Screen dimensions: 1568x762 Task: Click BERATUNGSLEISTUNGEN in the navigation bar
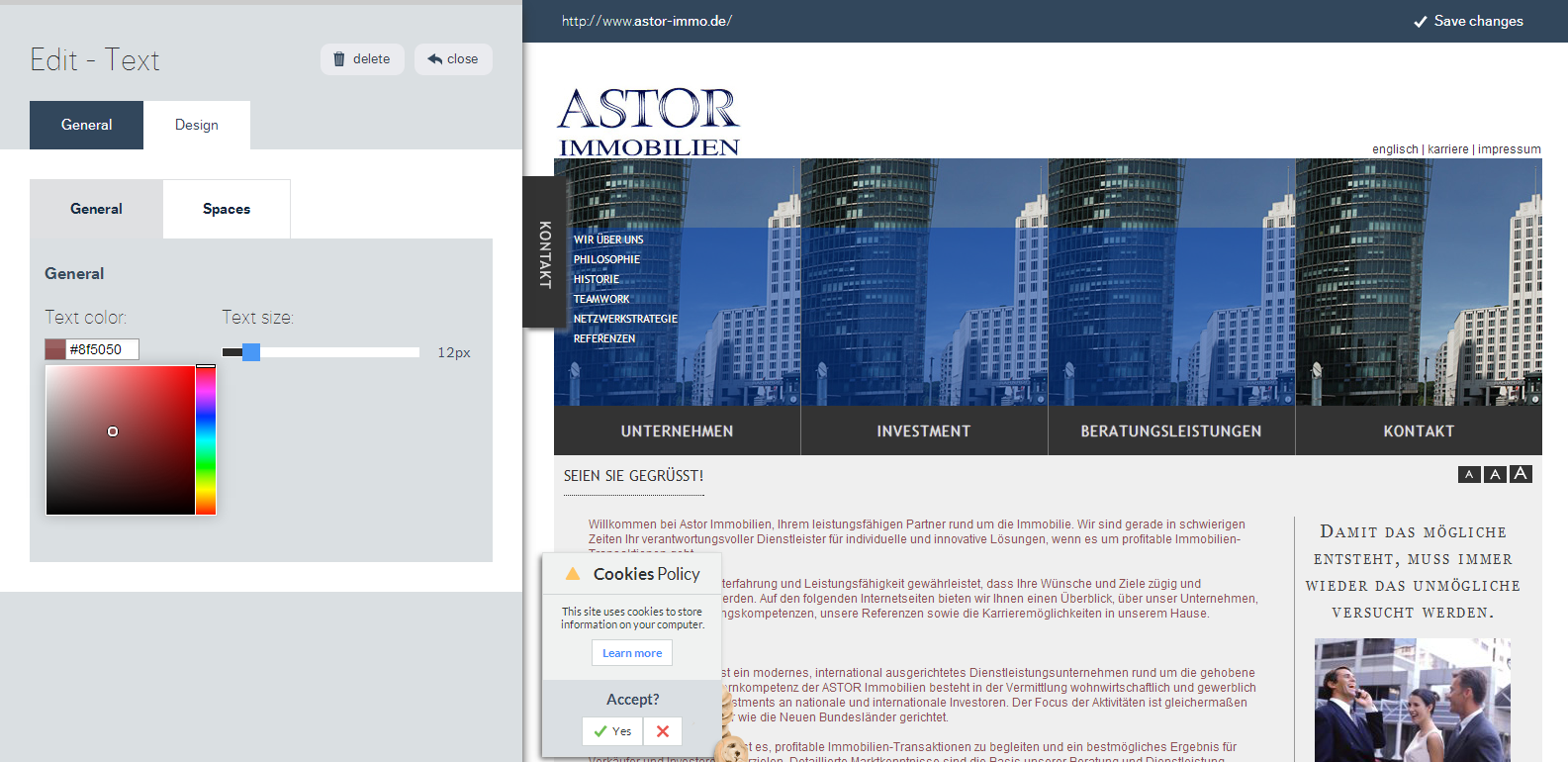pyautogui.click(x=1171, y=431)
